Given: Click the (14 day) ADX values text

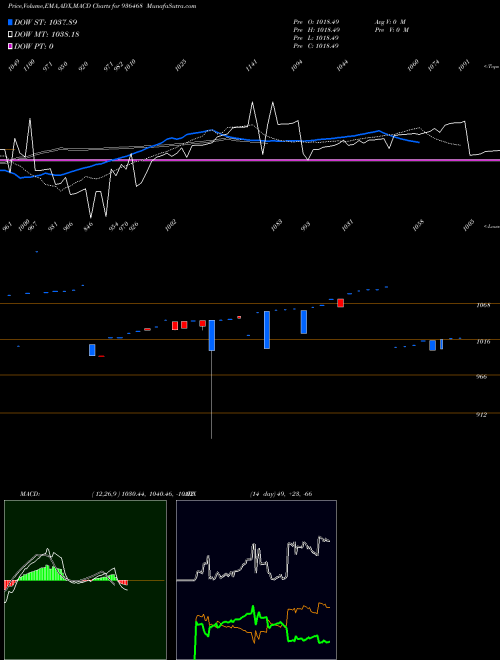Looking at the screenshot, I should [x=281, y=494].
